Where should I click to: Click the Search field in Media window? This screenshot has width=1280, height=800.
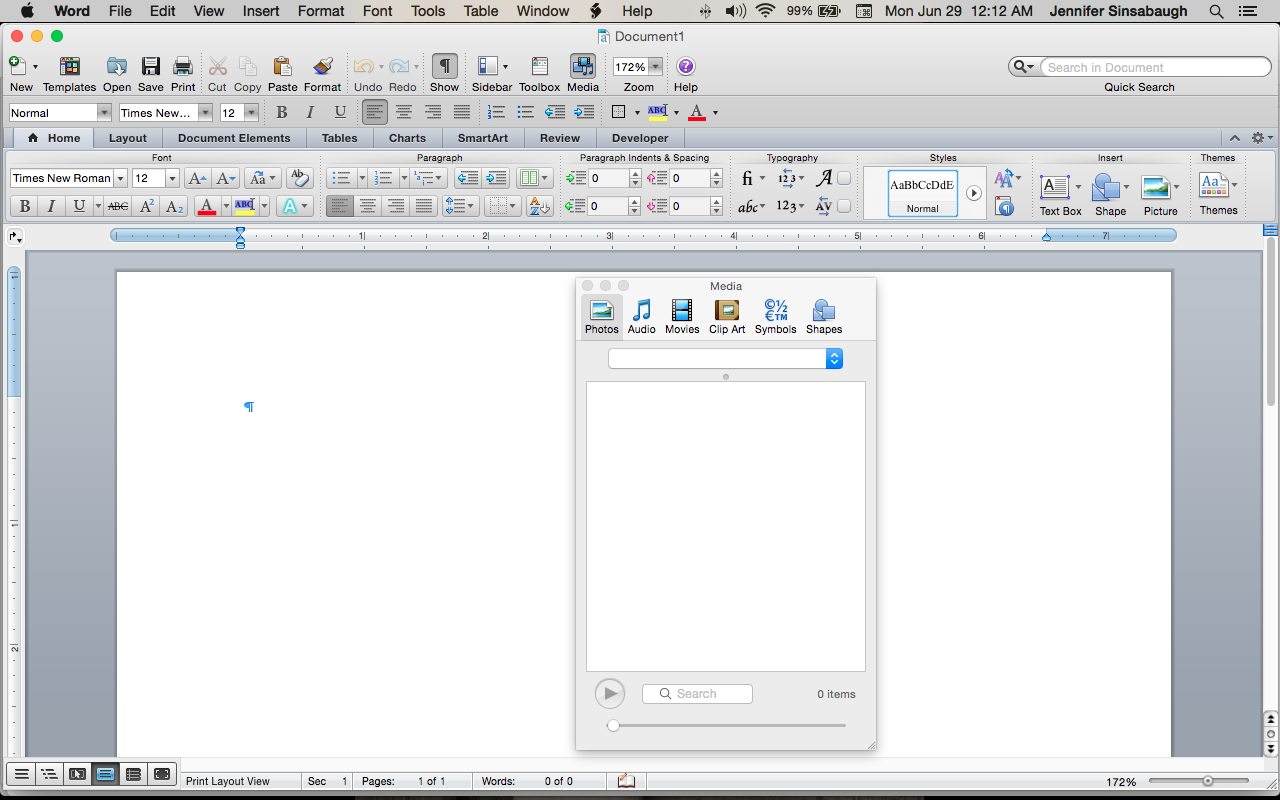697,694
